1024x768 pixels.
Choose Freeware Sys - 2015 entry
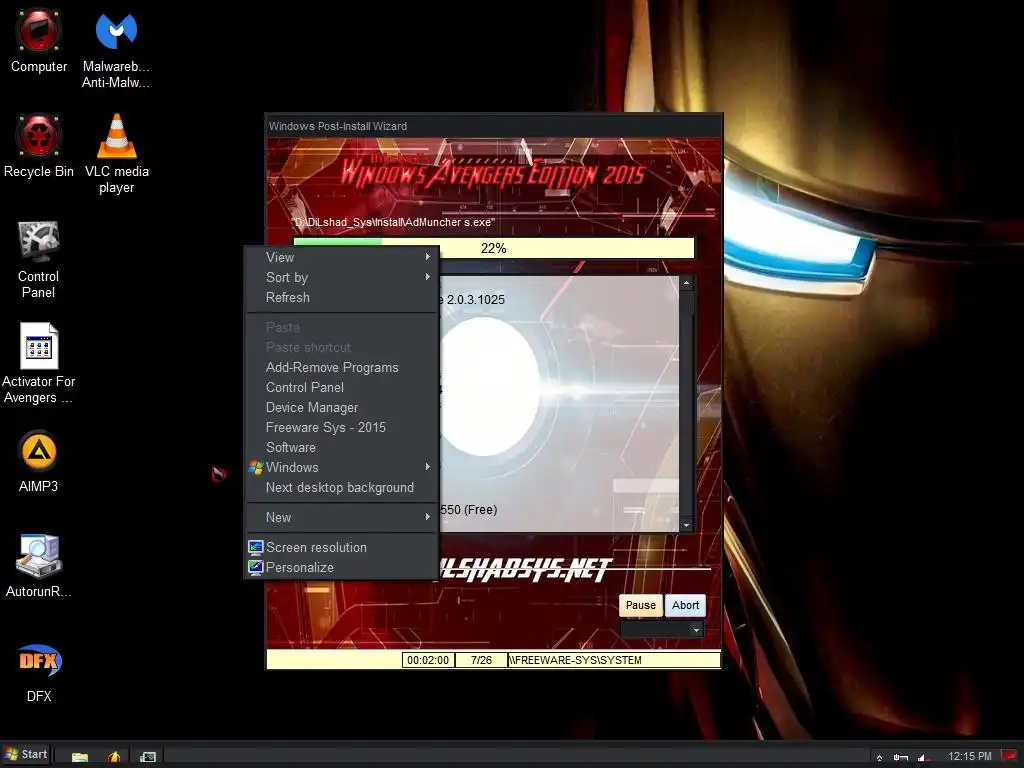(x=341, y=428)
